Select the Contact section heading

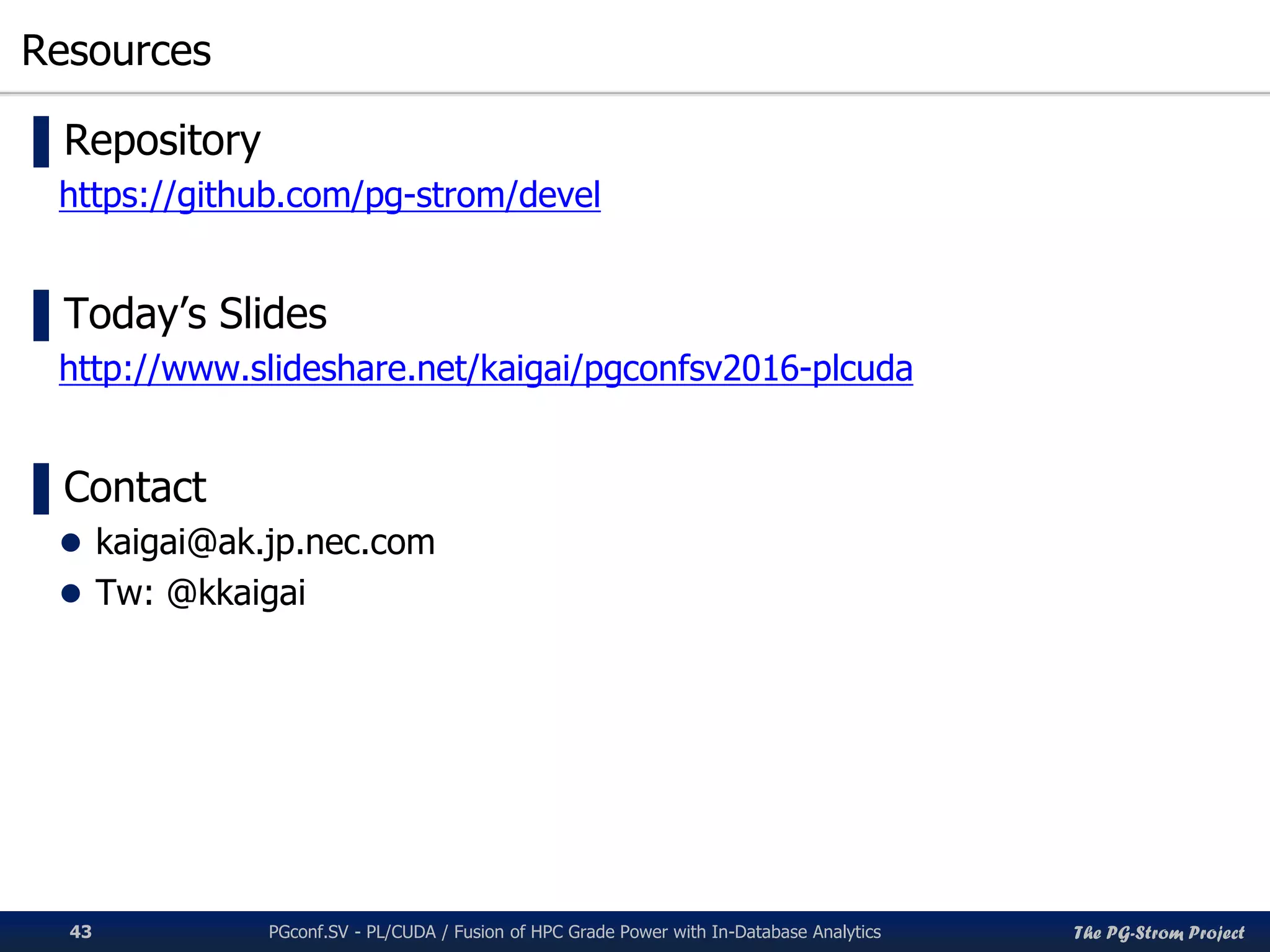[x=135, y=487]
